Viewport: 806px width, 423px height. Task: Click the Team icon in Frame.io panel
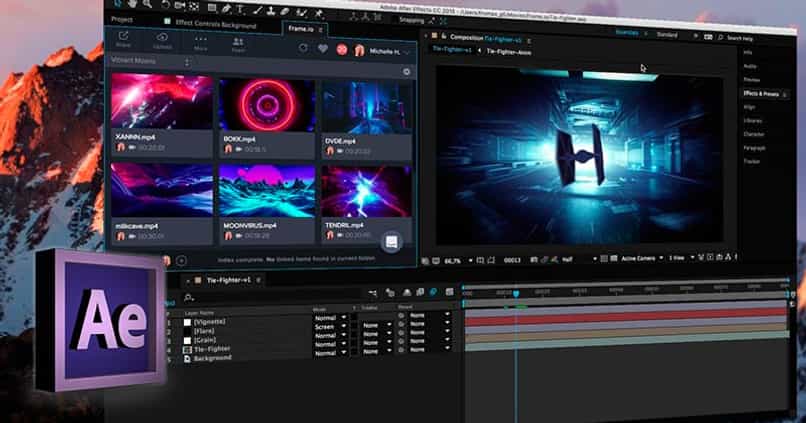tap(238, 45)
